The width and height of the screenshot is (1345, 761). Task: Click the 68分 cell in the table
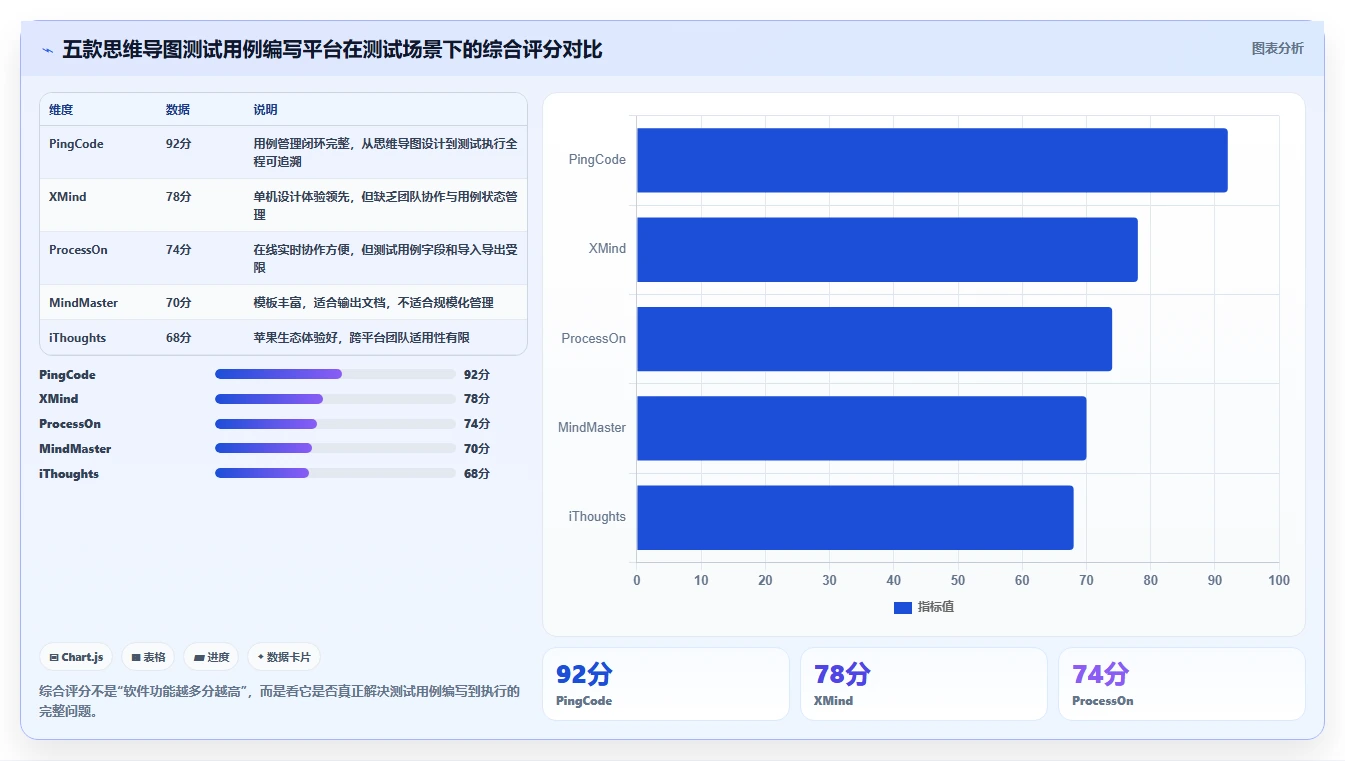(178, 338)
